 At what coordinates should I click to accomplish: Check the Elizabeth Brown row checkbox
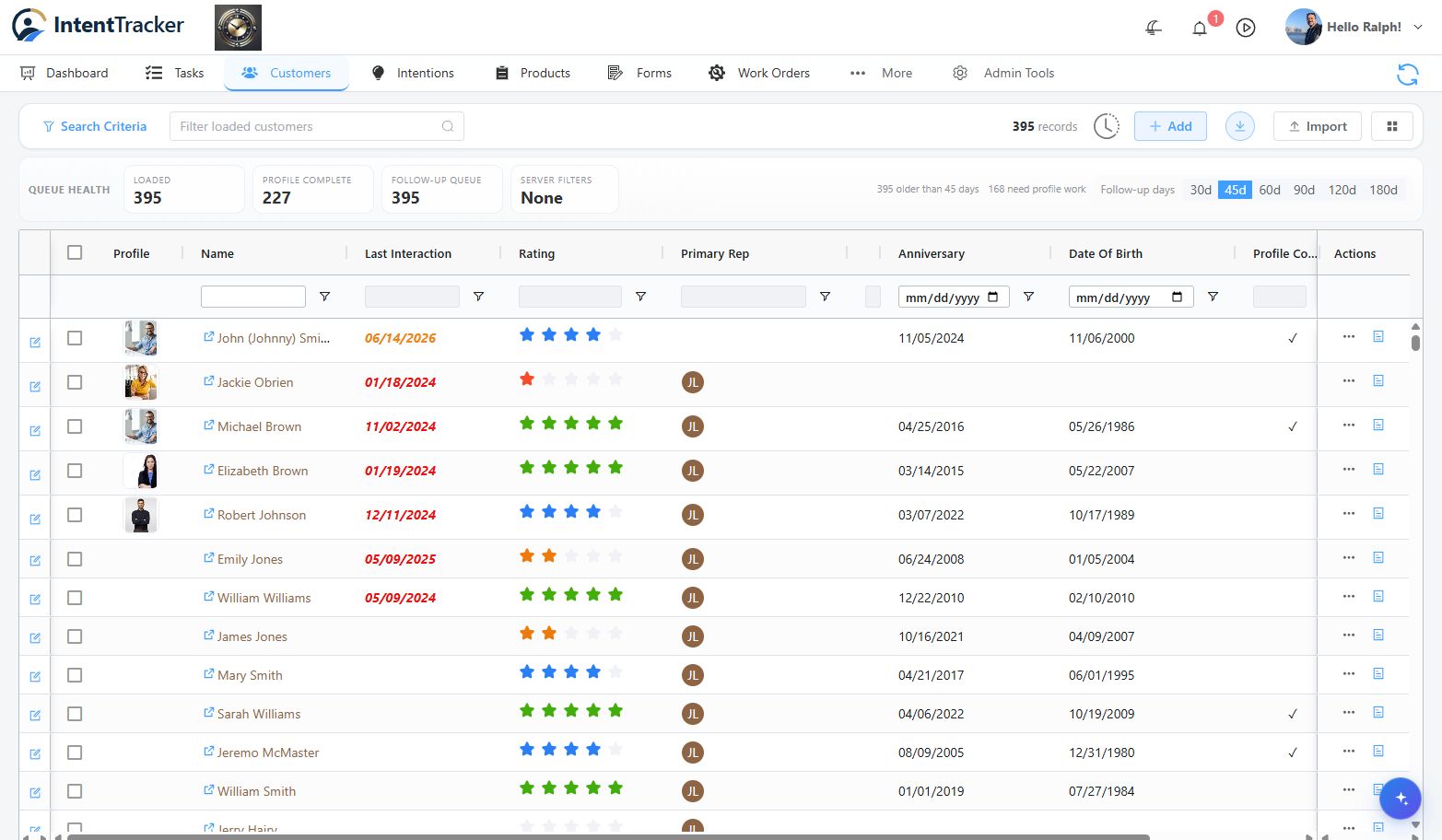tap(75, 471)
